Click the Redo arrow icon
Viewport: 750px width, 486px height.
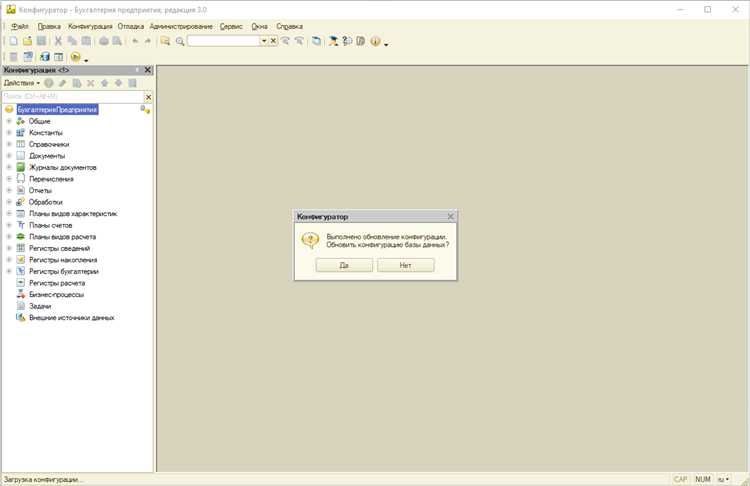tap(148, 41)
